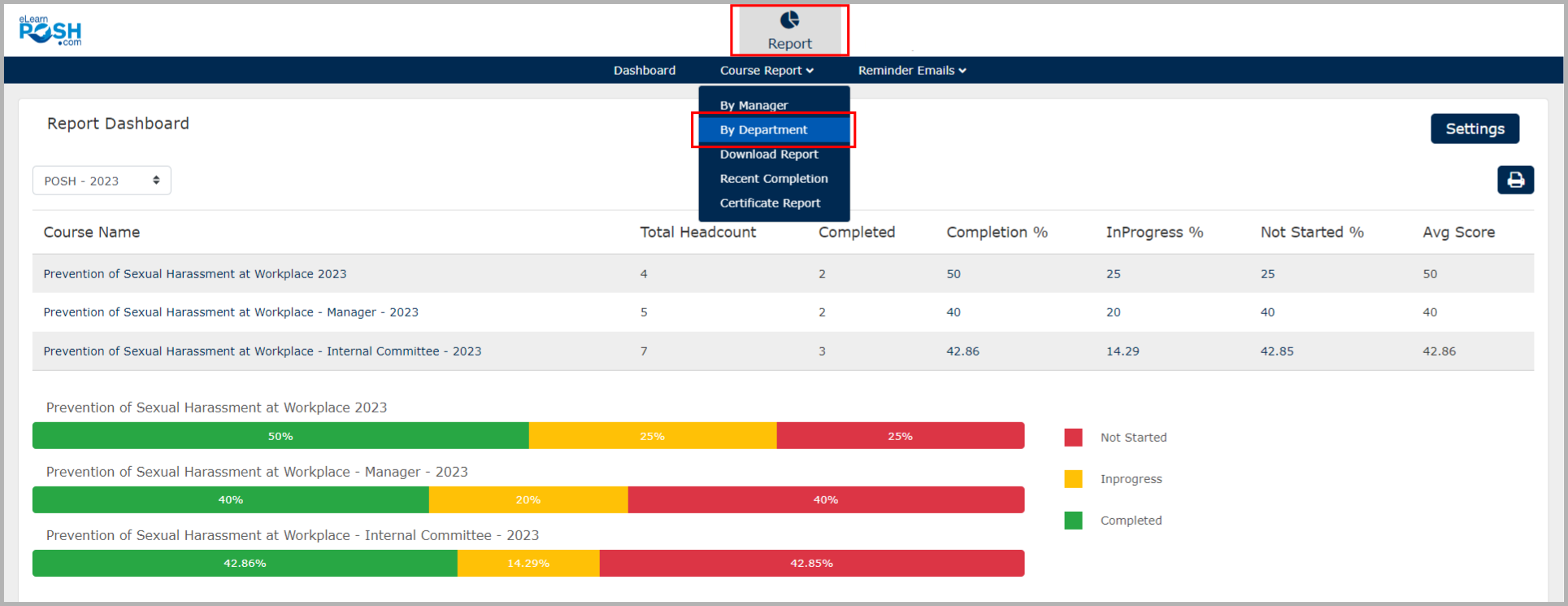The width and height of the screenshot is (1568, 606).
Task: Open the Manager - 2023 course row
Action: [x=231, y=312]
